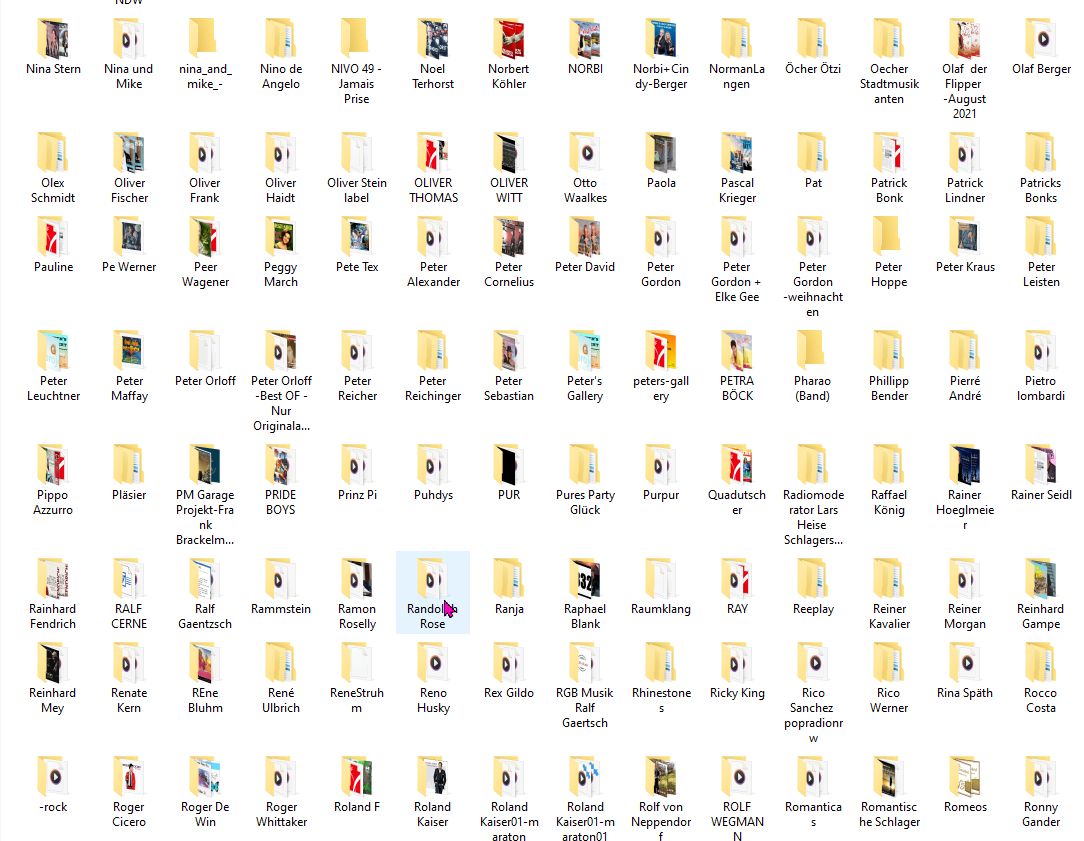Click the 'Patricks Bonks' folder name
Image resolution: width=1084 pixels, height=841 pixels.
(x=1041, y=191)
